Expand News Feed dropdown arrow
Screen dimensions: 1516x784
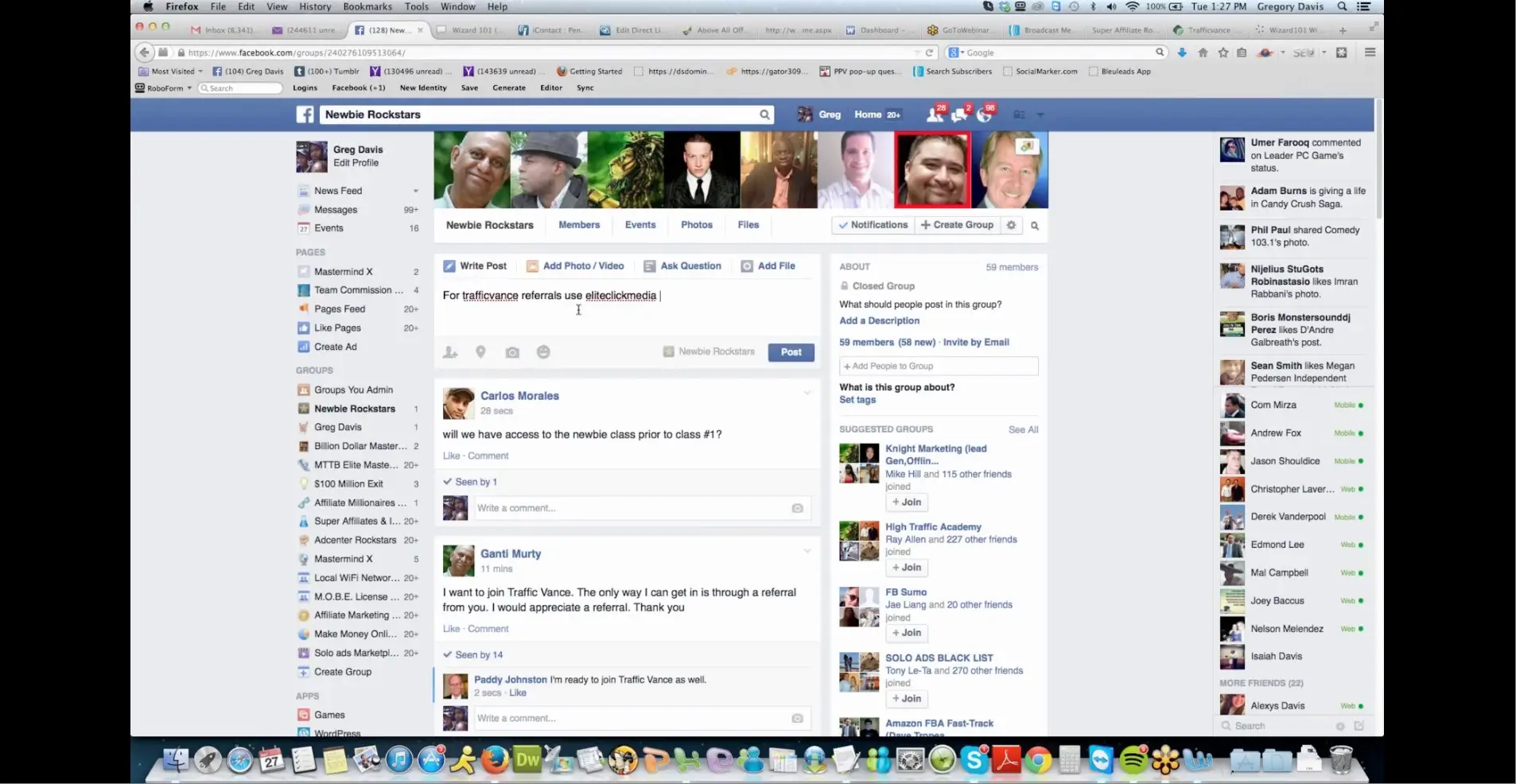pyautogui.click(x=415, y=191)
